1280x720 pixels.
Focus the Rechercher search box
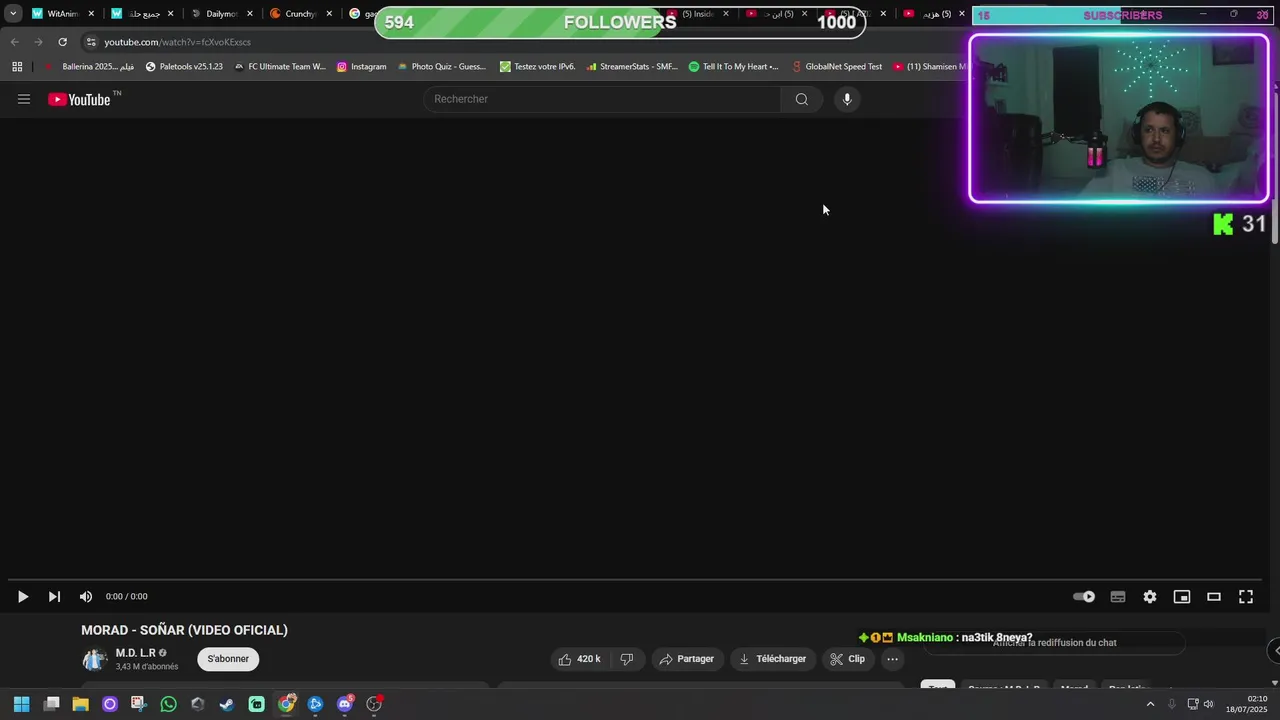coord(602,99)
